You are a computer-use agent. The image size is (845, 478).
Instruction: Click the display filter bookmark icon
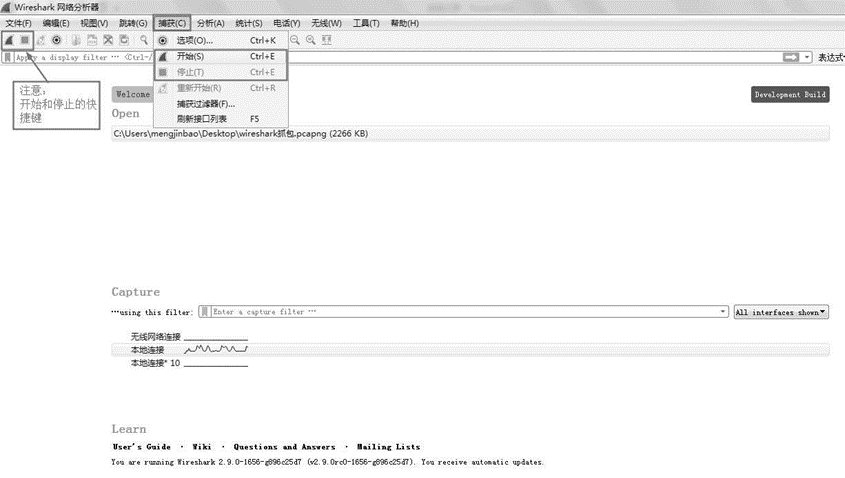click(x=8, y=57)
